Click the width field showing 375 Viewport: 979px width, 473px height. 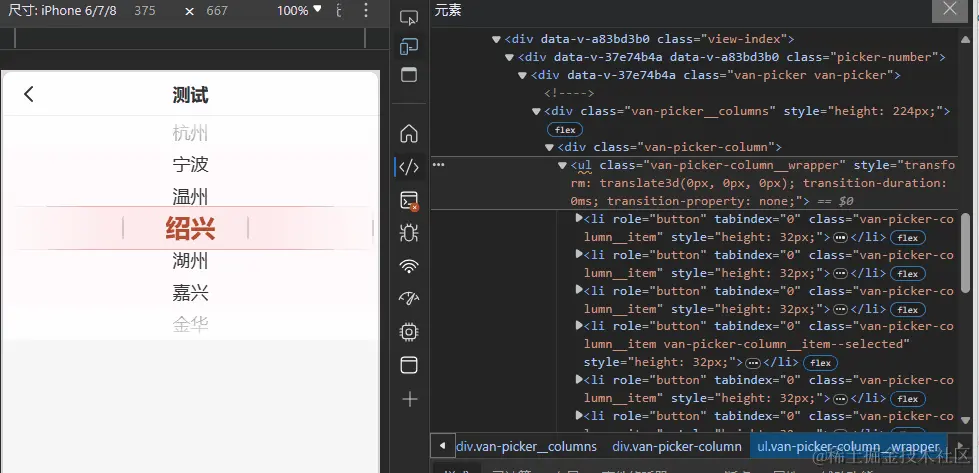145,11
